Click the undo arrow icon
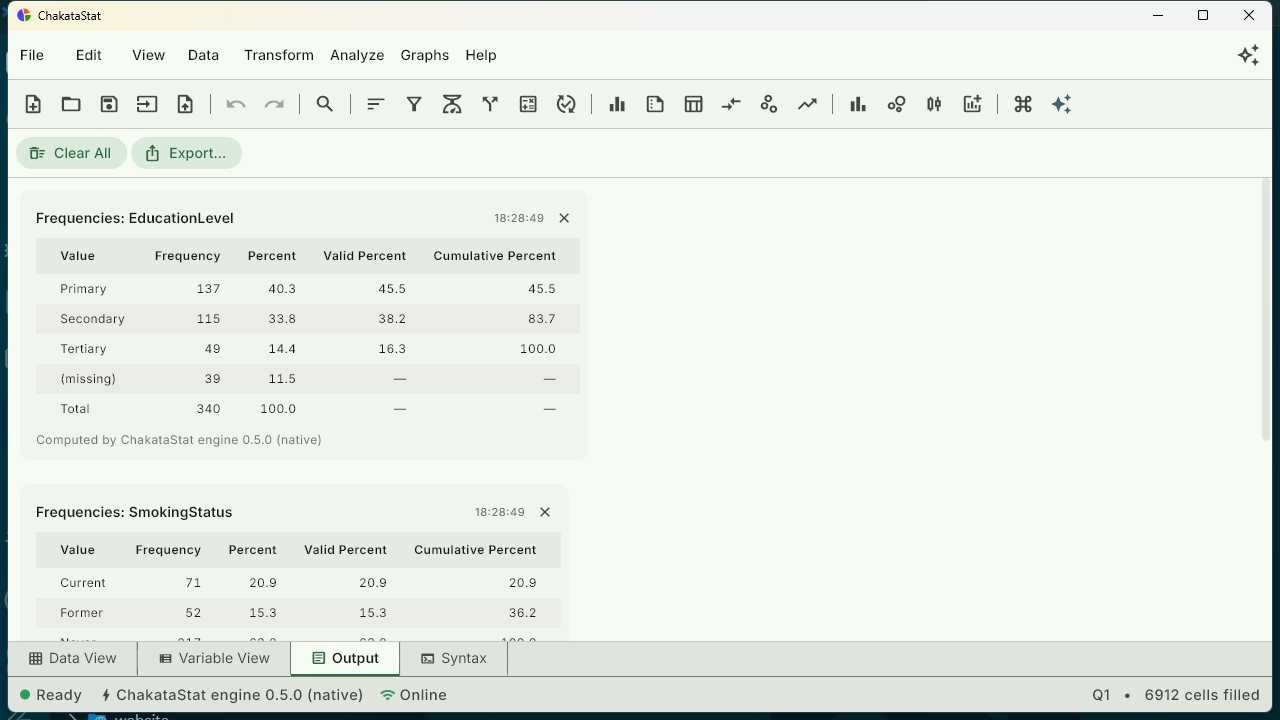Viewport: 1280px width, 720px height. tap(236, 104)
